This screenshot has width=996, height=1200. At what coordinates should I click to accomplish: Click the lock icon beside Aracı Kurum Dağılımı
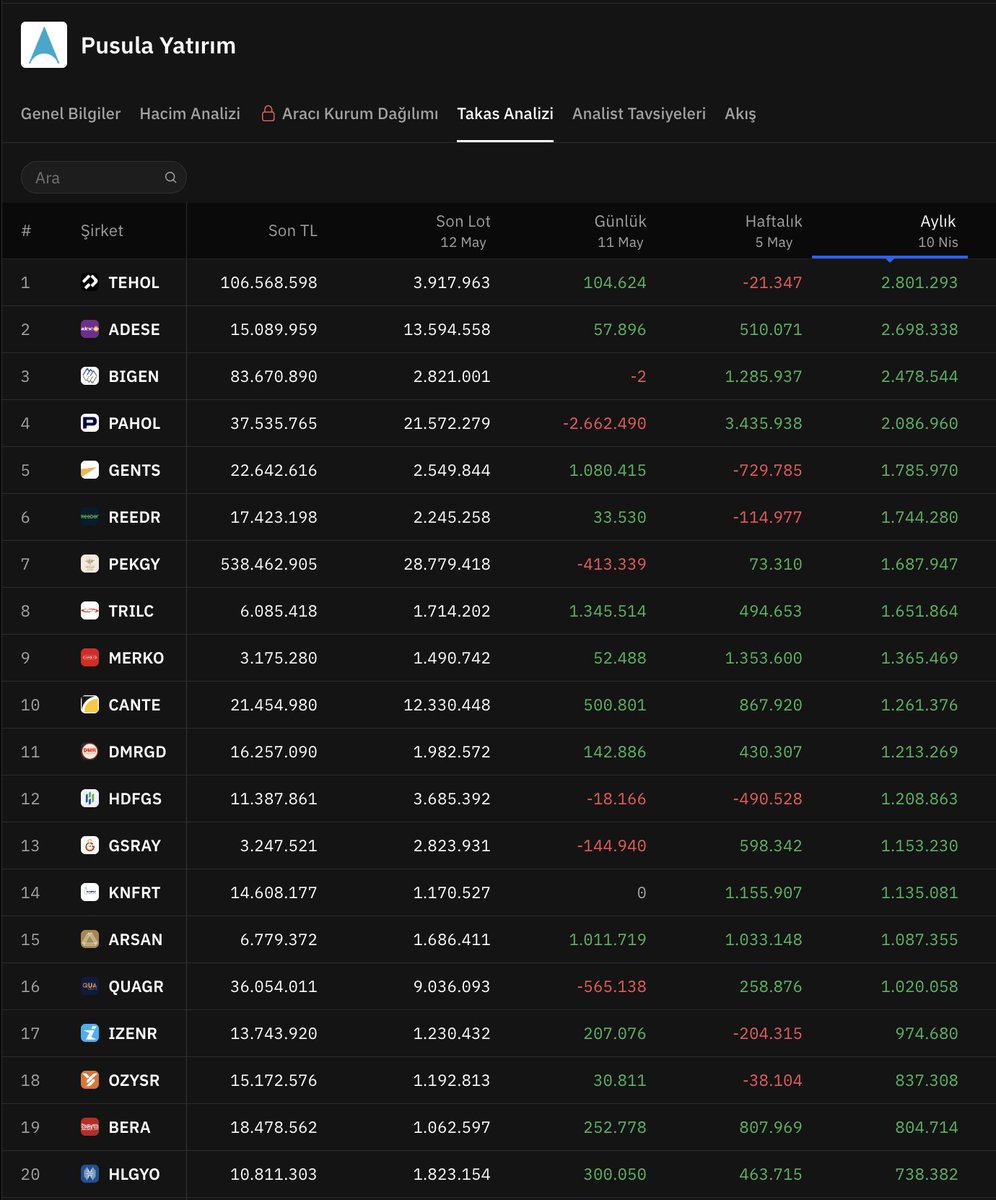[268, 114]
